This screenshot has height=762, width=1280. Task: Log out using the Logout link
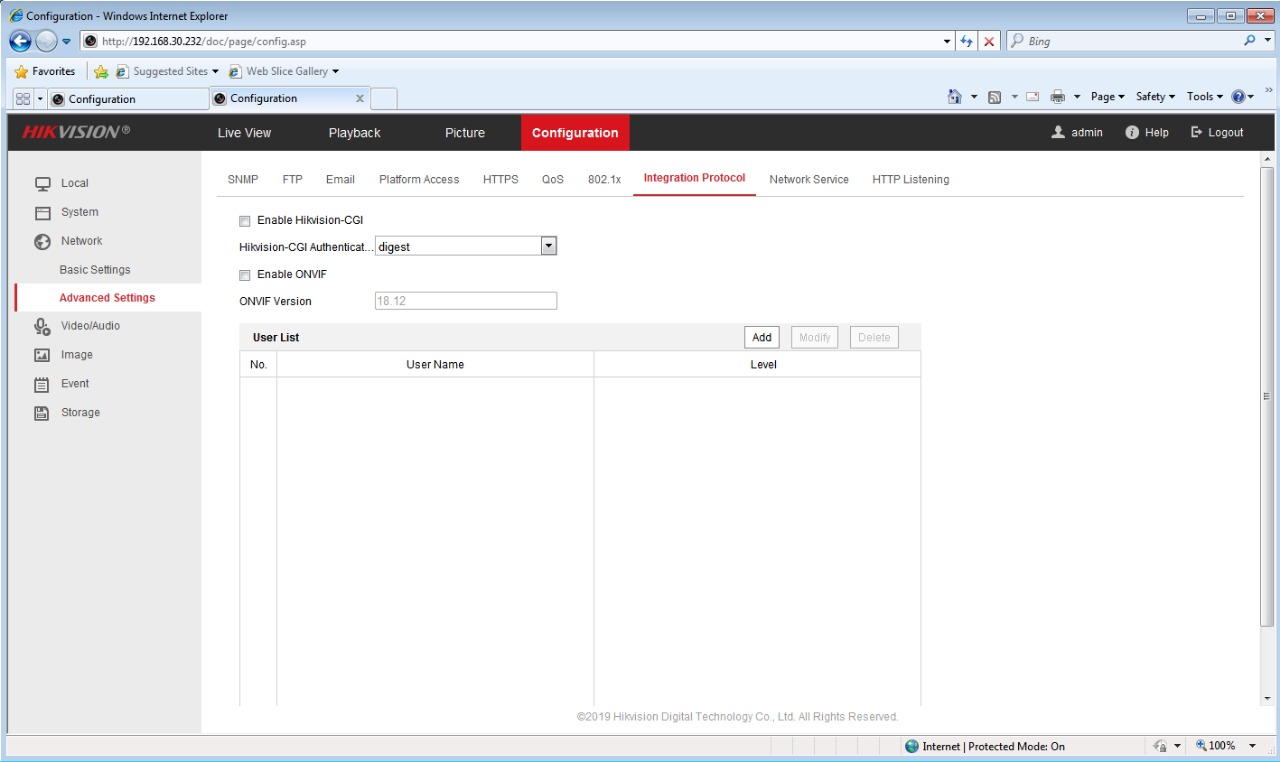[x=1217, y=133]
